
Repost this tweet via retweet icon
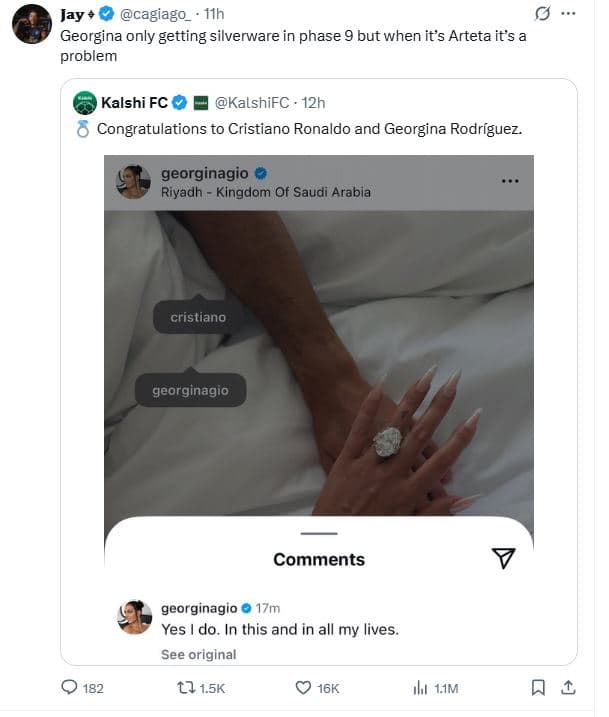pyautogui.click(x=183, y=687)
